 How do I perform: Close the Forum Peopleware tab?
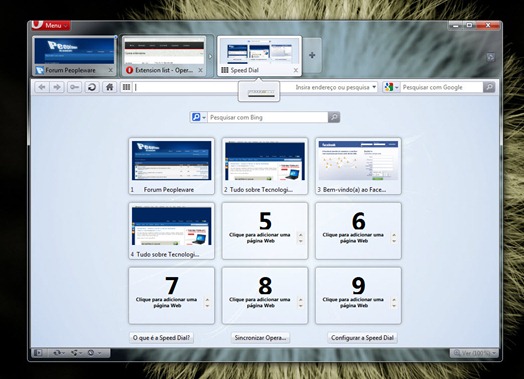(111, 71)
